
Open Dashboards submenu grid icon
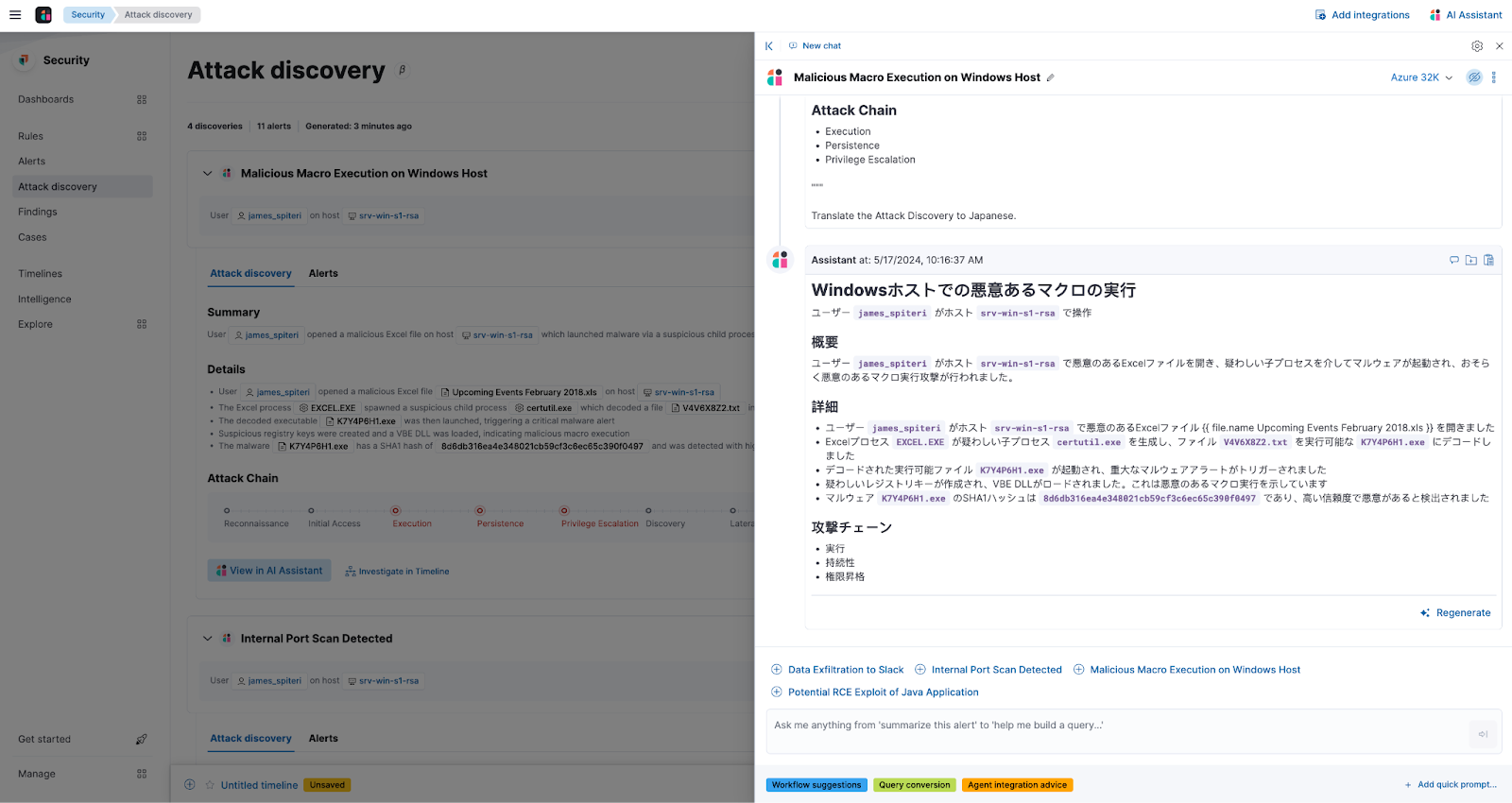click(x=142, y=99)
